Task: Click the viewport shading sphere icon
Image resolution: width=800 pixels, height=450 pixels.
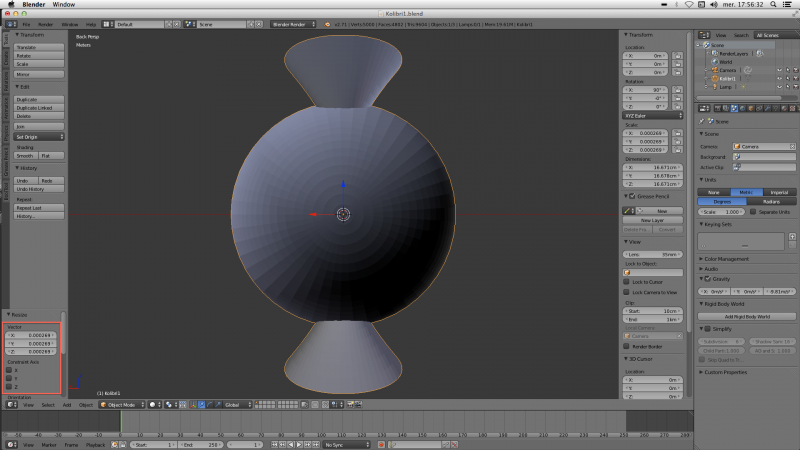Action: 154,405
